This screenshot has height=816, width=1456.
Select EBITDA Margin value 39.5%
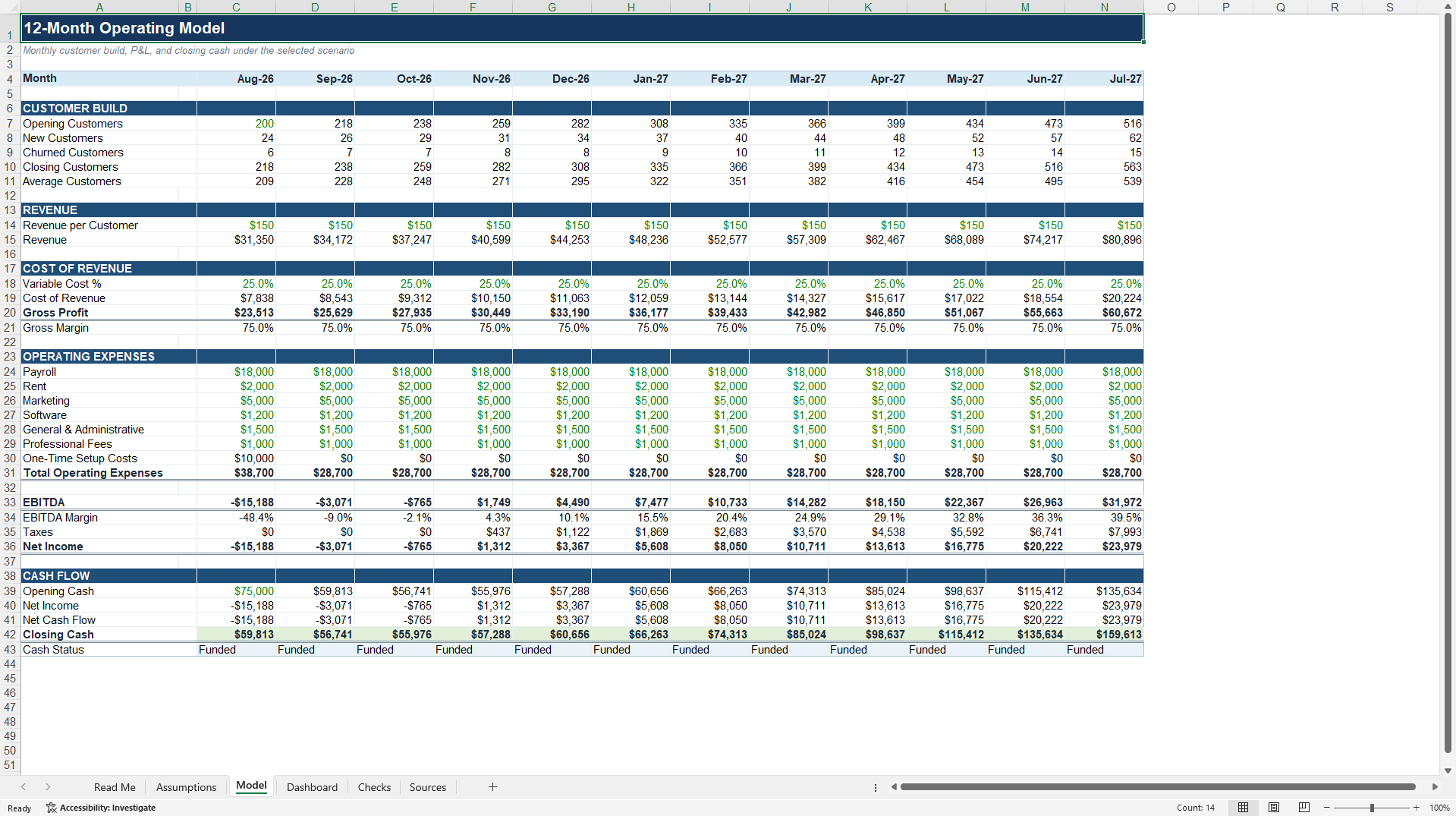pos(1104,517)
